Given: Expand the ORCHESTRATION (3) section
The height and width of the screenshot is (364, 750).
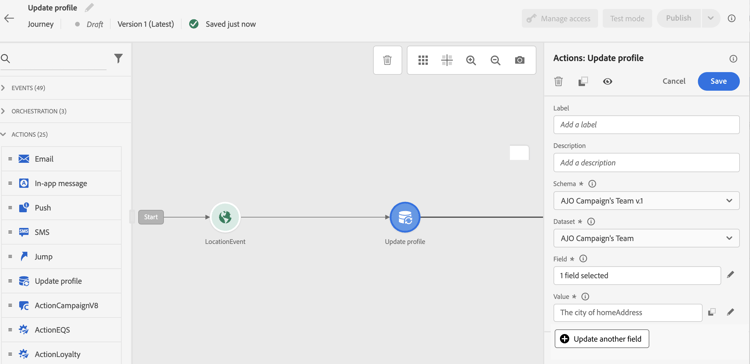Looking at the screenshot, I should pos(65,111).
